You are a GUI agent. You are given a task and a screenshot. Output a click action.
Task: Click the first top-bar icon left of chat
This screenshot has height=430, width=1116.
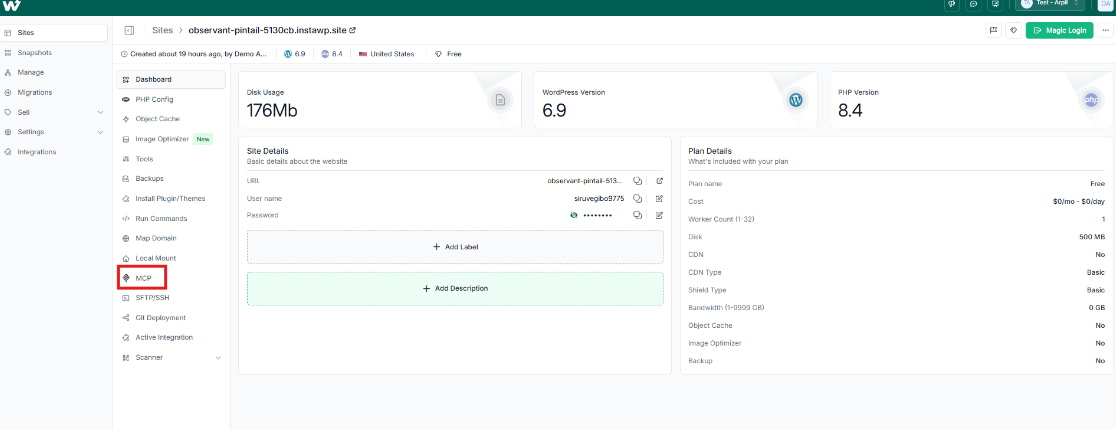coord(952,4)
